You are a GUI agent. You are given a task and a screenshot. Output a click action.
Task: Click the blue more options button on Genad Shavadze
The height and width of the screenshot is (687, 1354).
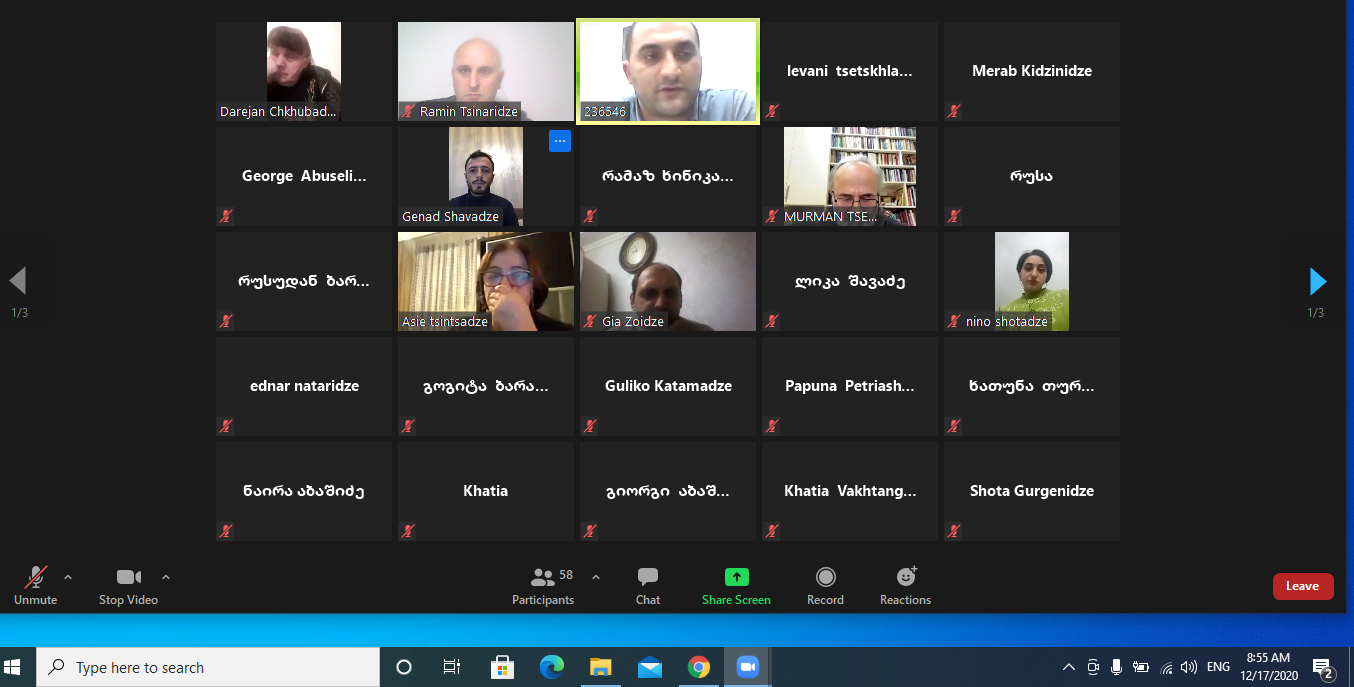559,141
